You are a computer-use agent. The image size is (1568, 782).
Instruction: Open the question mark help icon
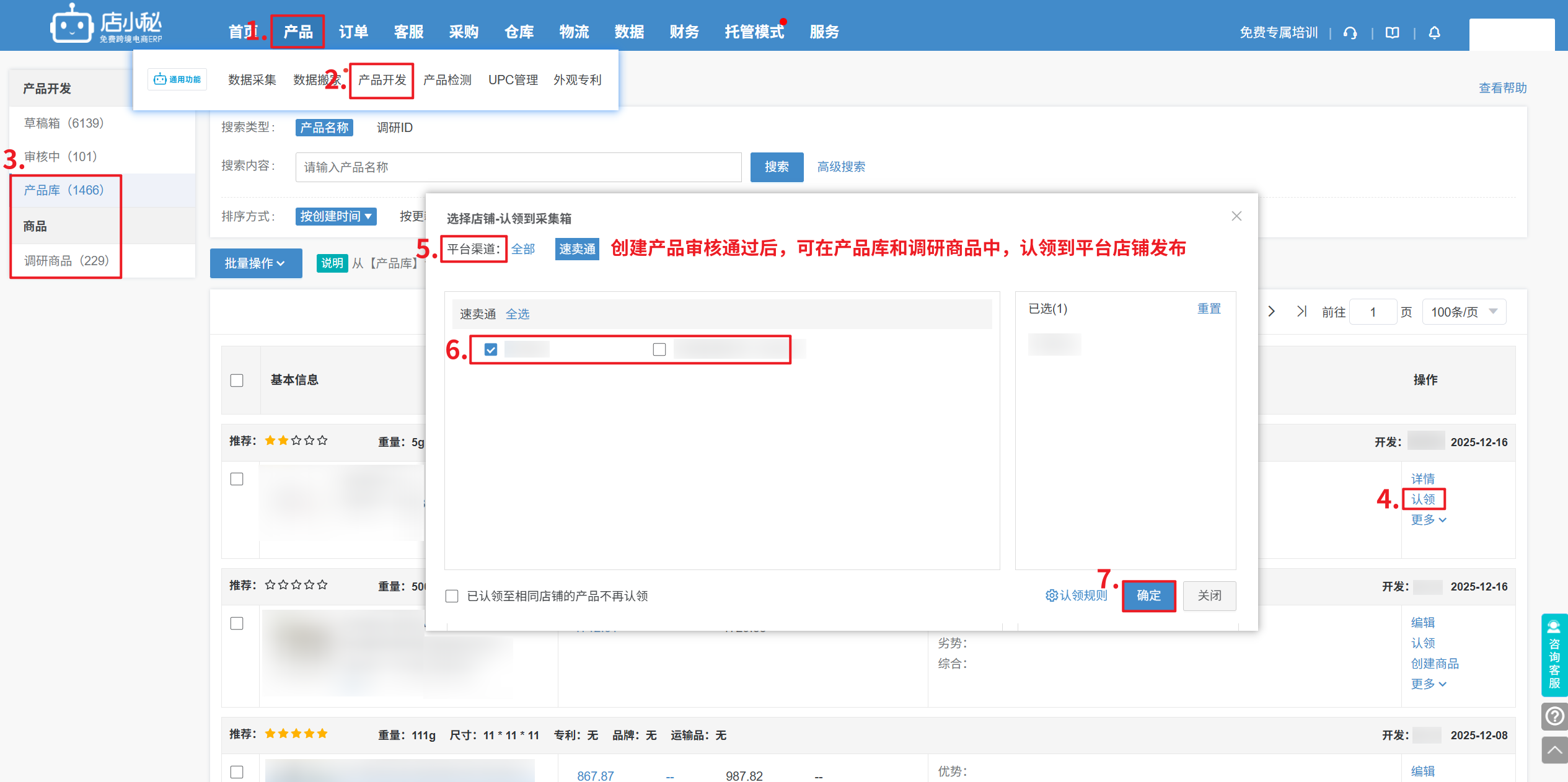coord(1554,716)
